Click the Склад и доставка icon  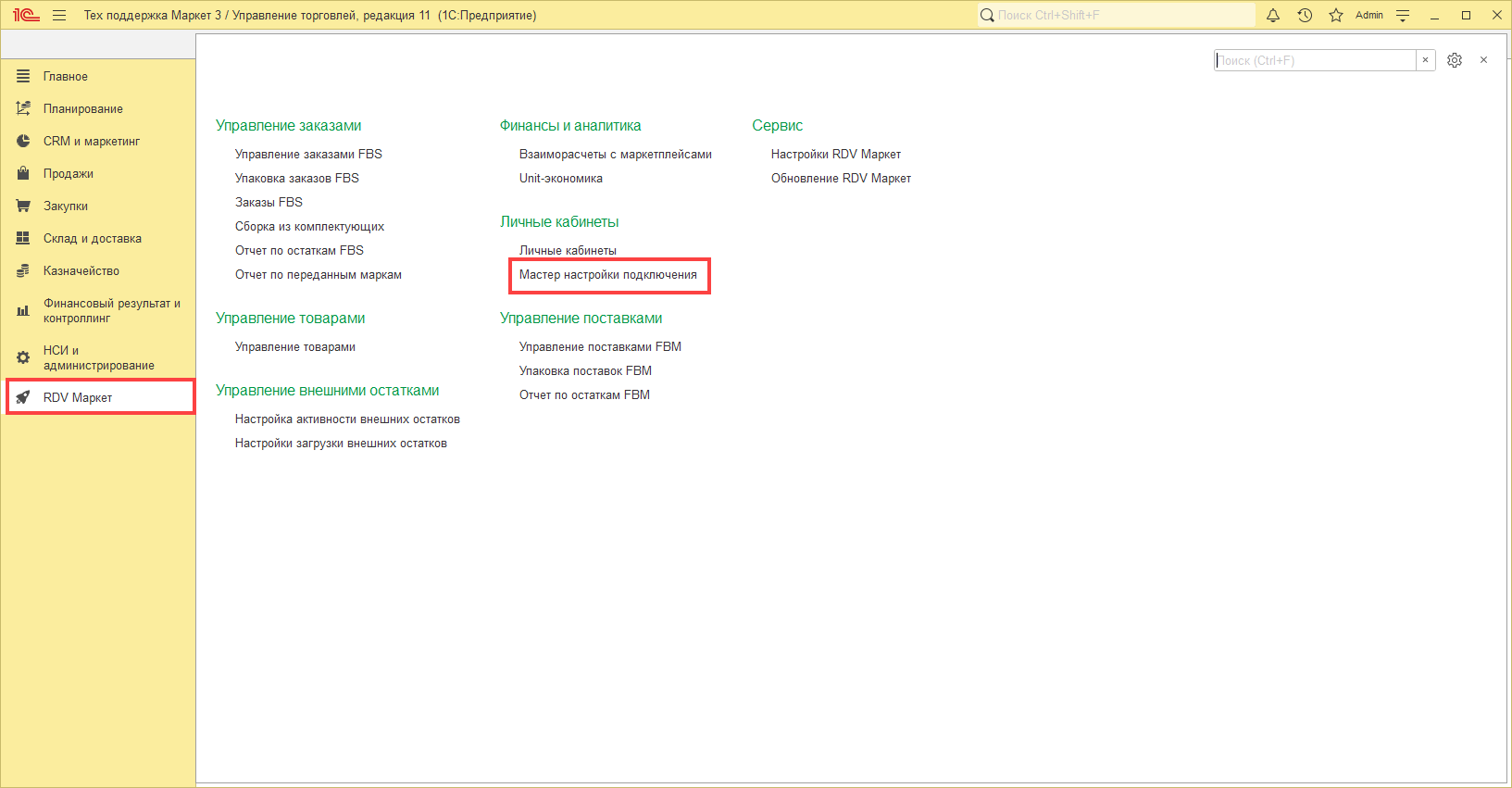23,238
